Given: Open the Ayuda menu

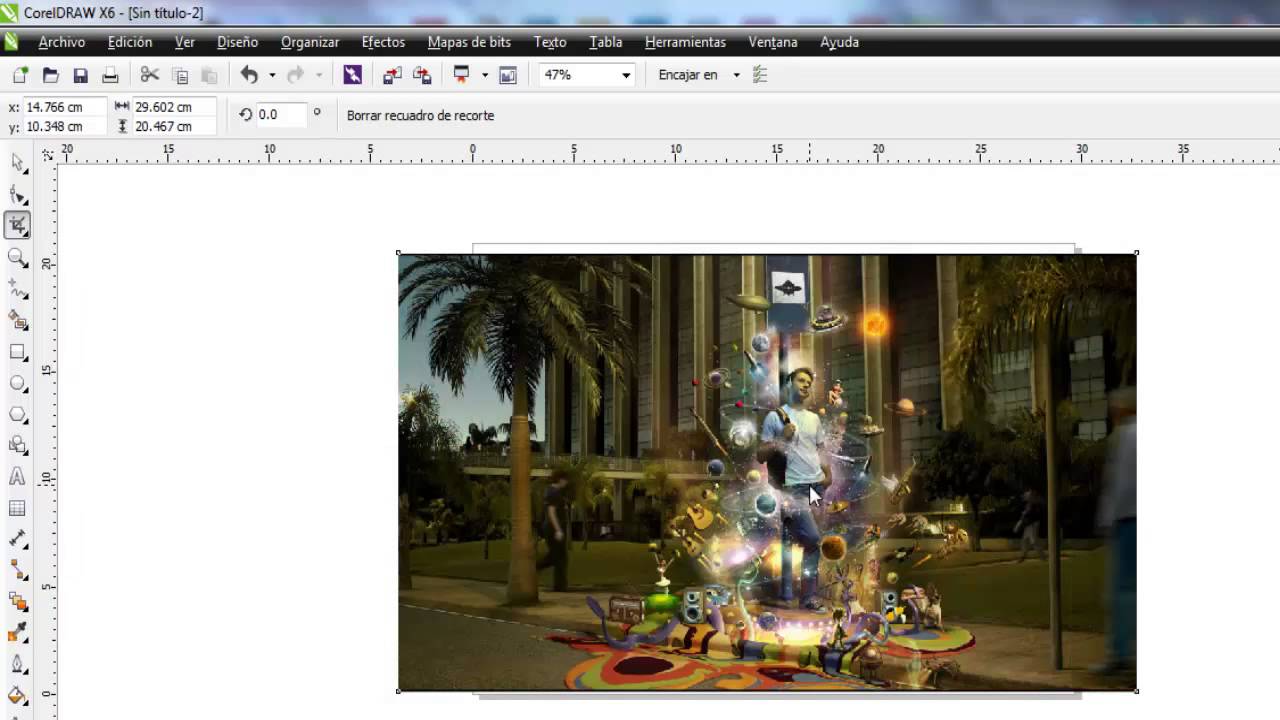Looking at the screenshot, I should [x=840, y=42].
